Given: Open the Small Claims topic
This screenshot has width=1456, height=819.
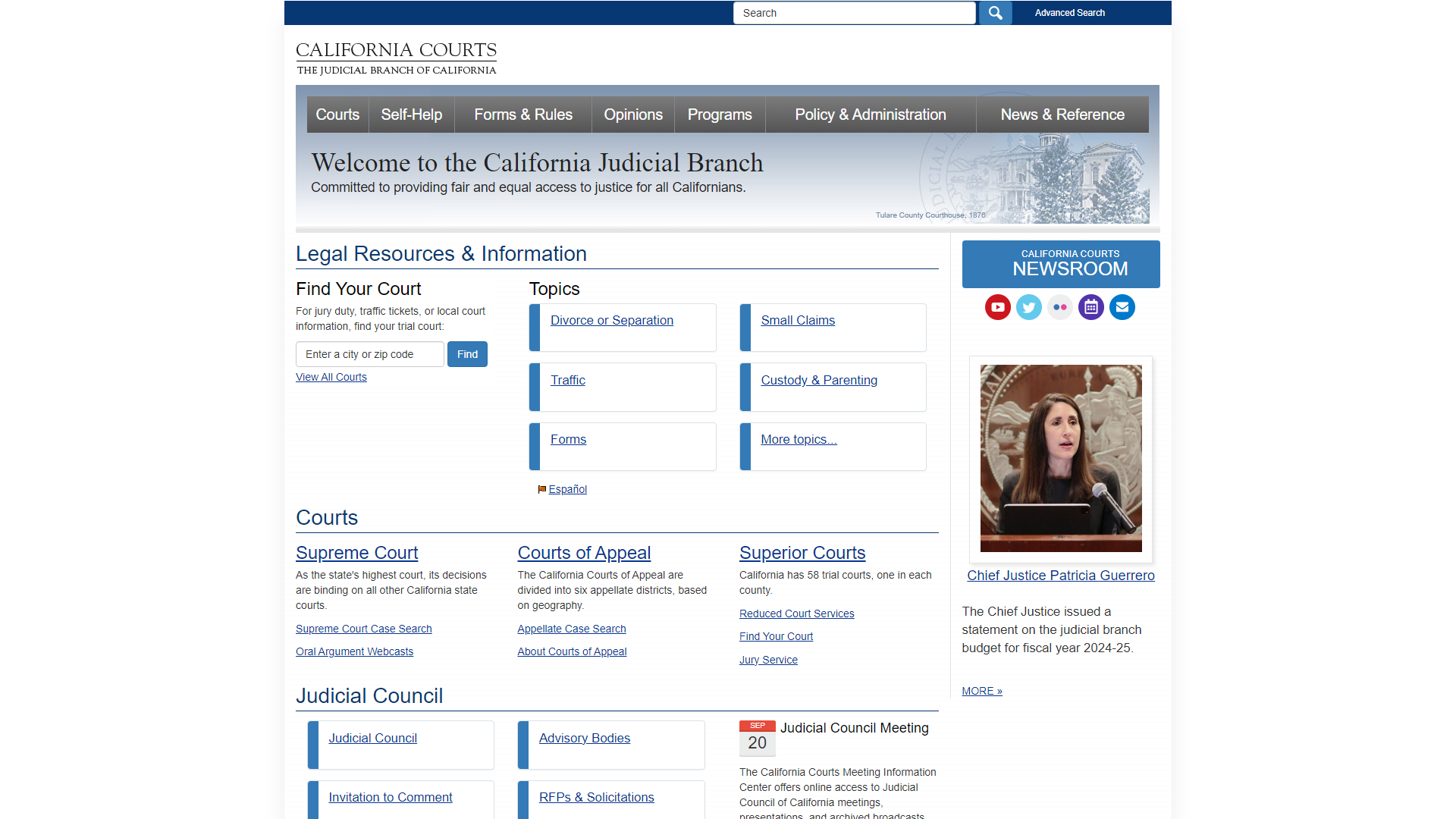Looking at the screenshot, I should 798,321.
